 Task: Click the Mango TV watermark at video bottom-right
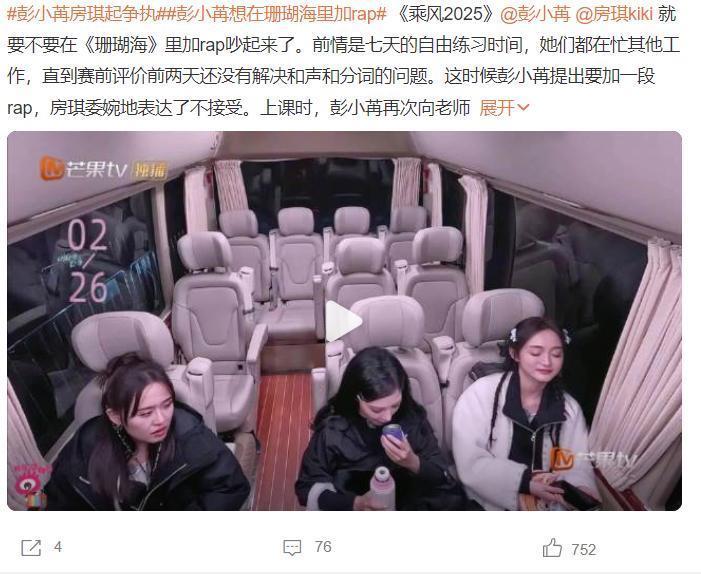tap(591, 459)
